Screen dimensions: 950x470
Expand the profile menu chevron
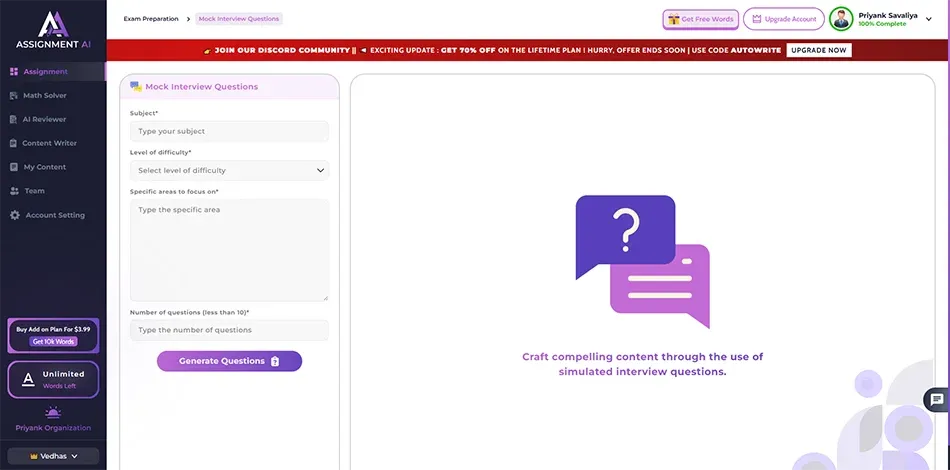(x=930, y=19)
